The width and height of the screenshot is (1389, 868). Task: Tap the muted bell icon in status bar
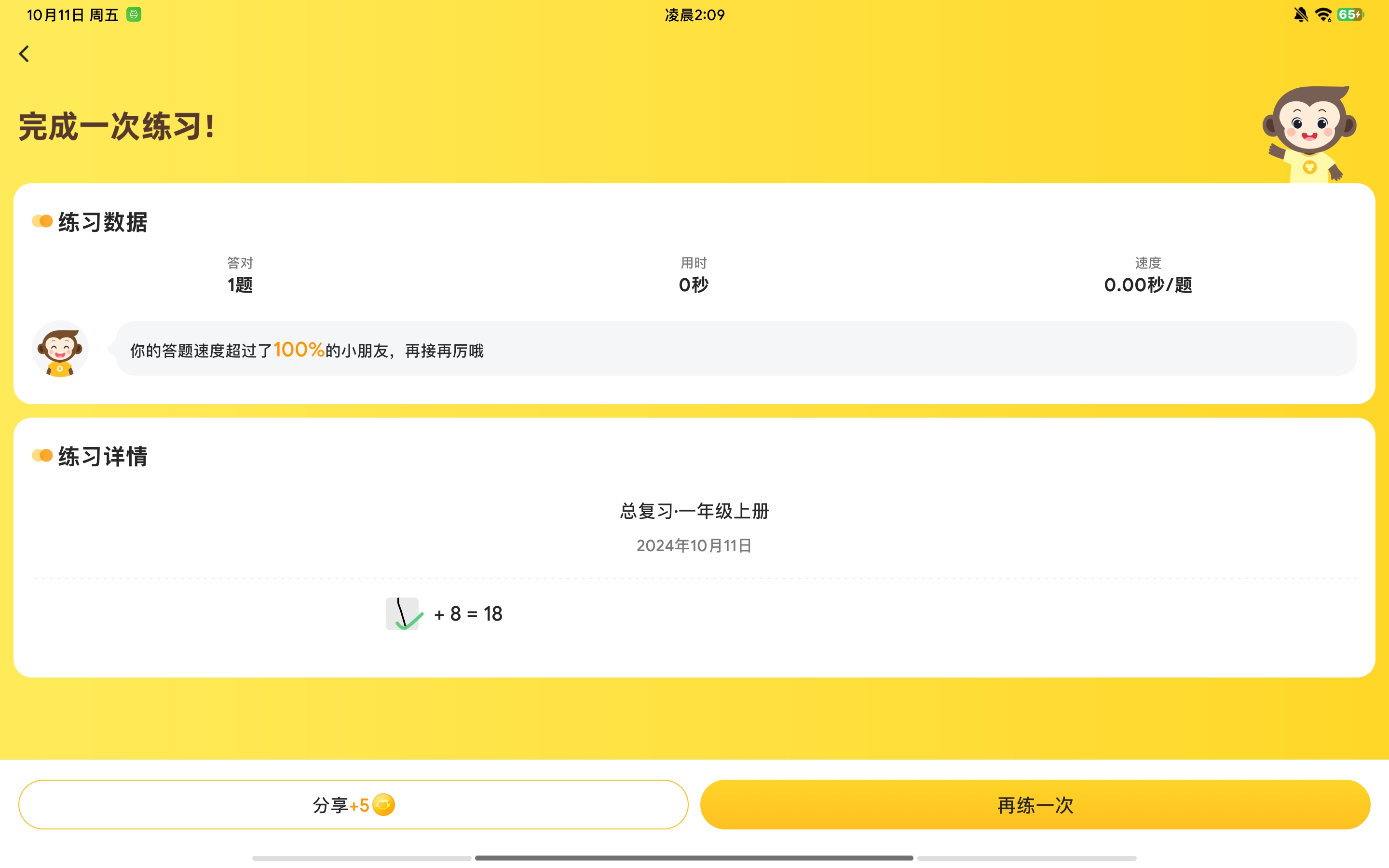point(1301,15)
